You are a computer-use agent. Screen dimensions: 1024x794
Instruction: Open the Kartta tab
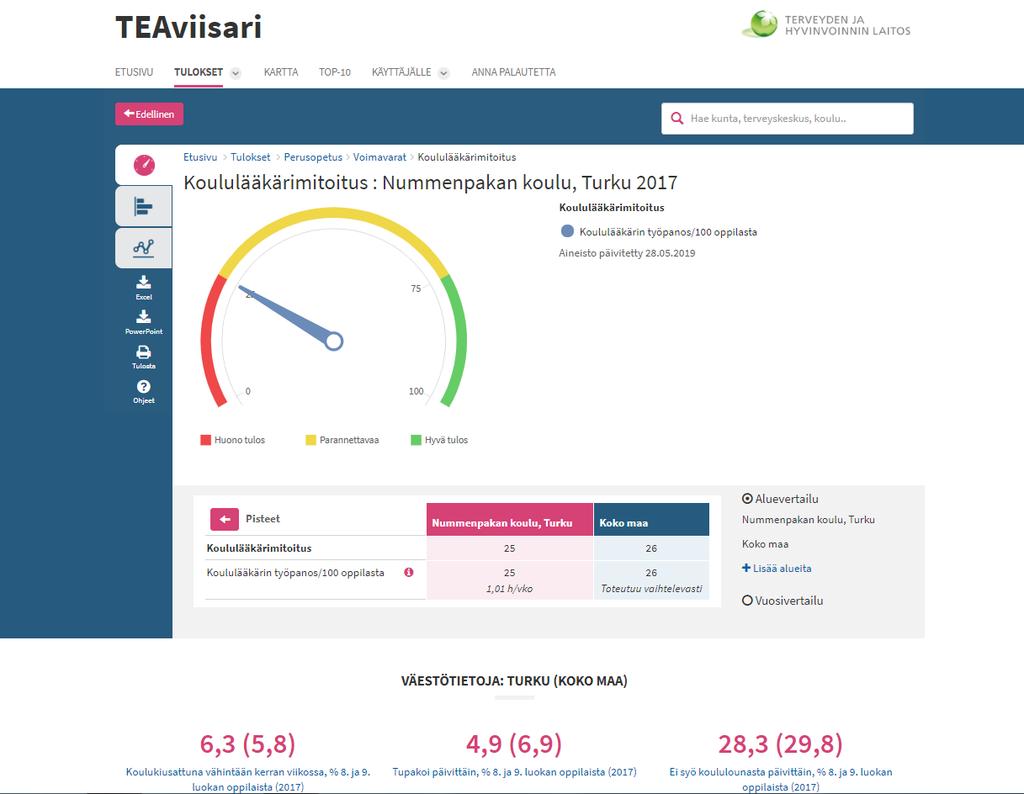tap(281, 72)
